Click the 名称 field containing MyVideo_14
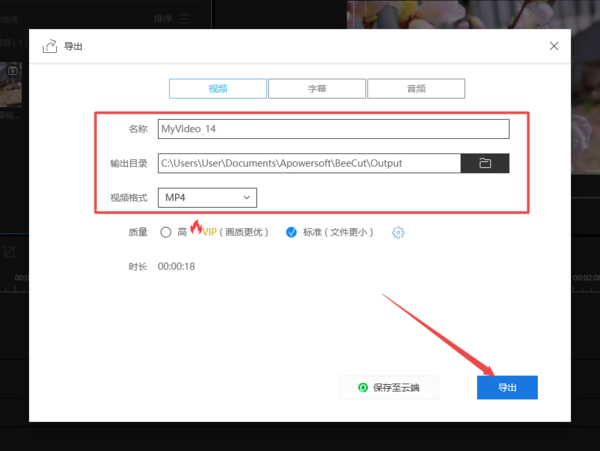 pos(333,129)
